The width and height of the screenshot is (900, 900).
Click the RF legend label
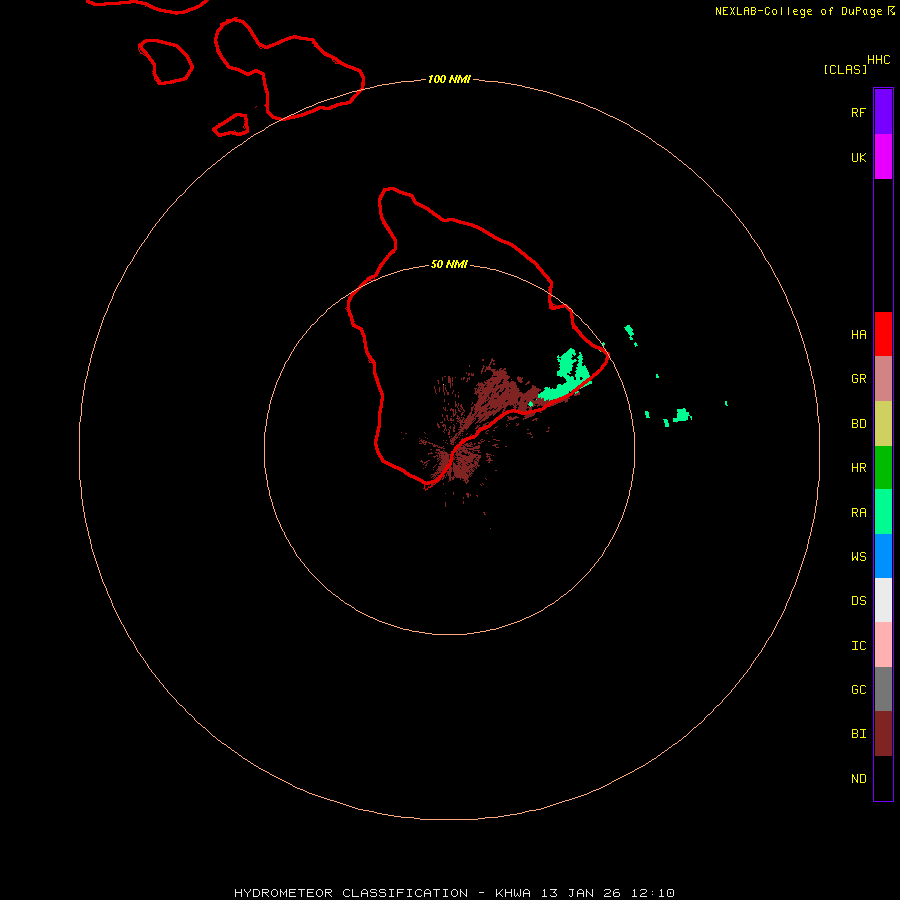click(x=858, y=112)
